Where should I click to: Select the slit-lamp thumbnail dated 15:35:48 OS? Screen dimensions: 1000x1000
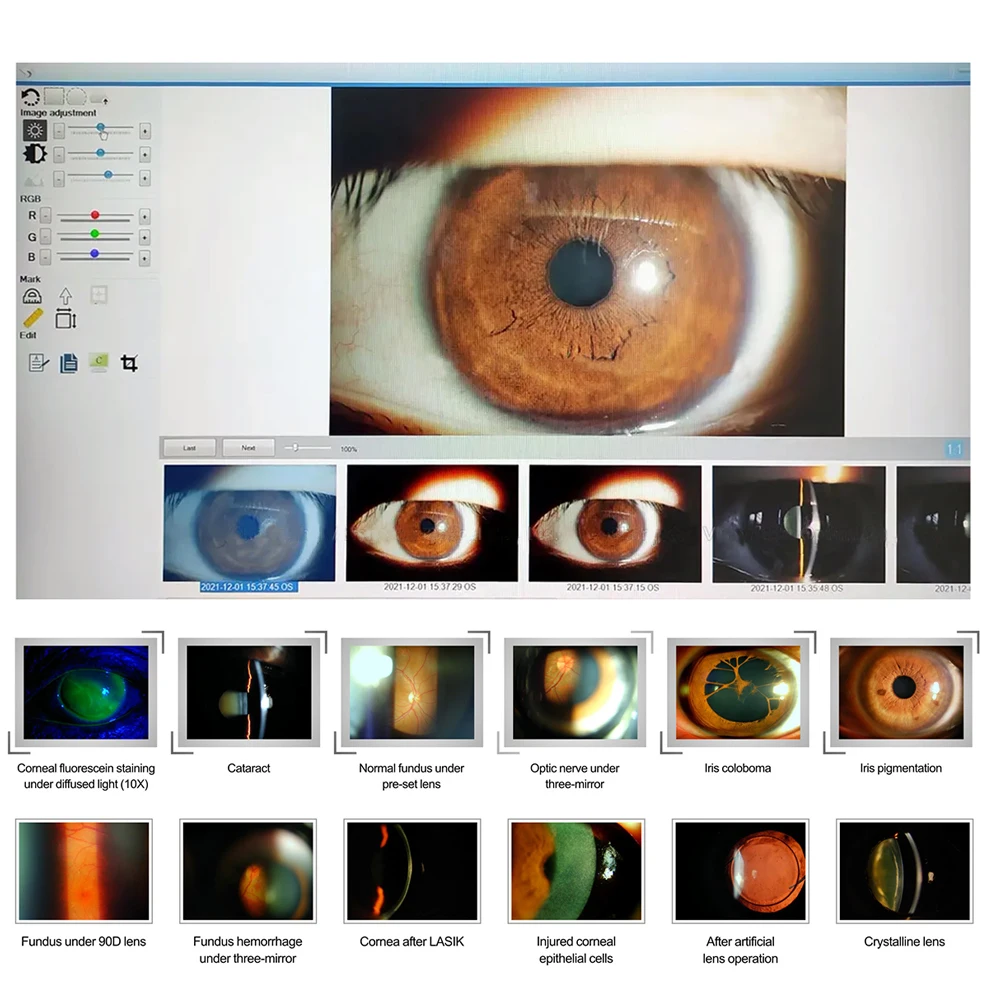coord(798,524)
